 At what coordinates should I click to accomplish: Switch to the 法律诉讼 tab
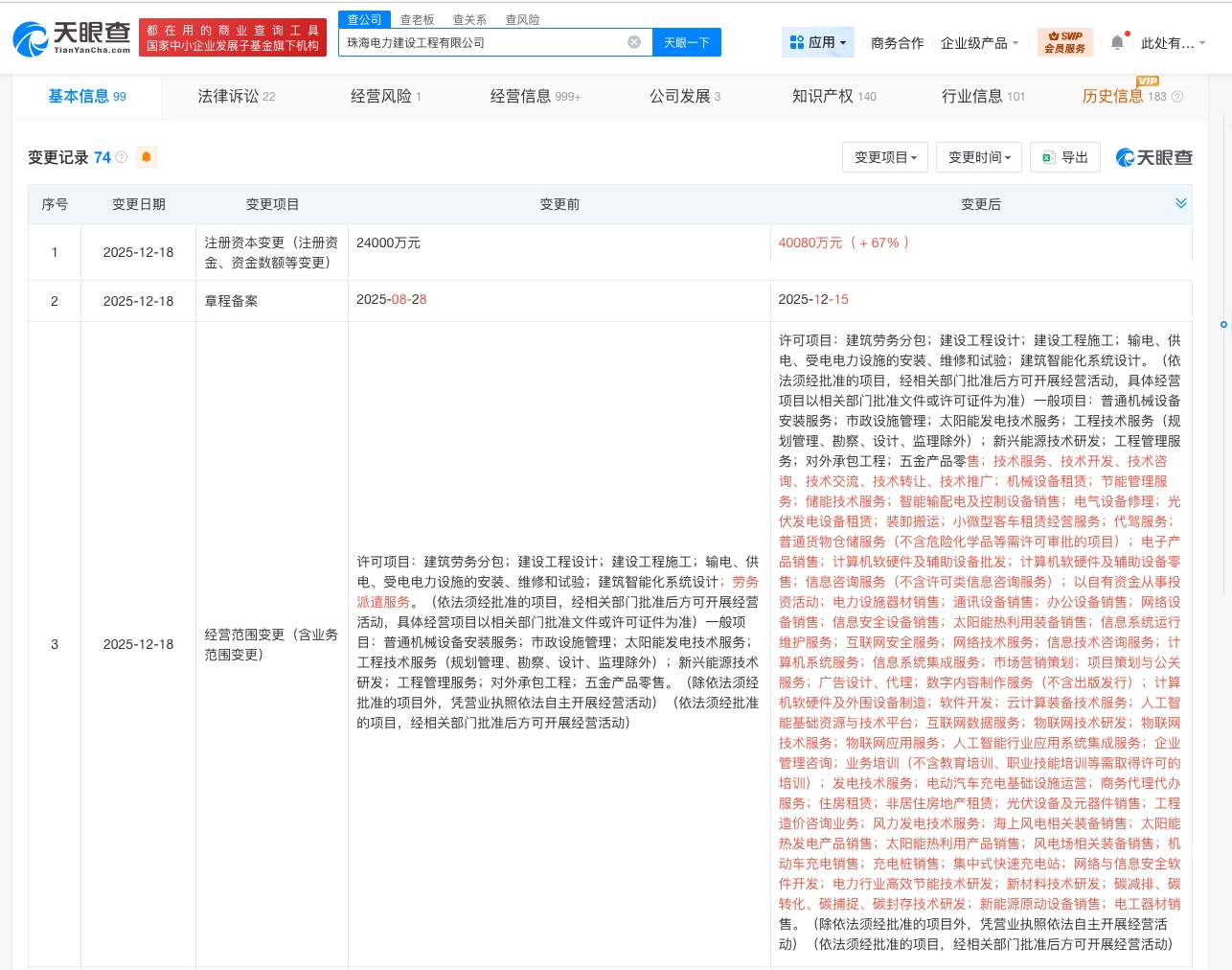point(230,97)
